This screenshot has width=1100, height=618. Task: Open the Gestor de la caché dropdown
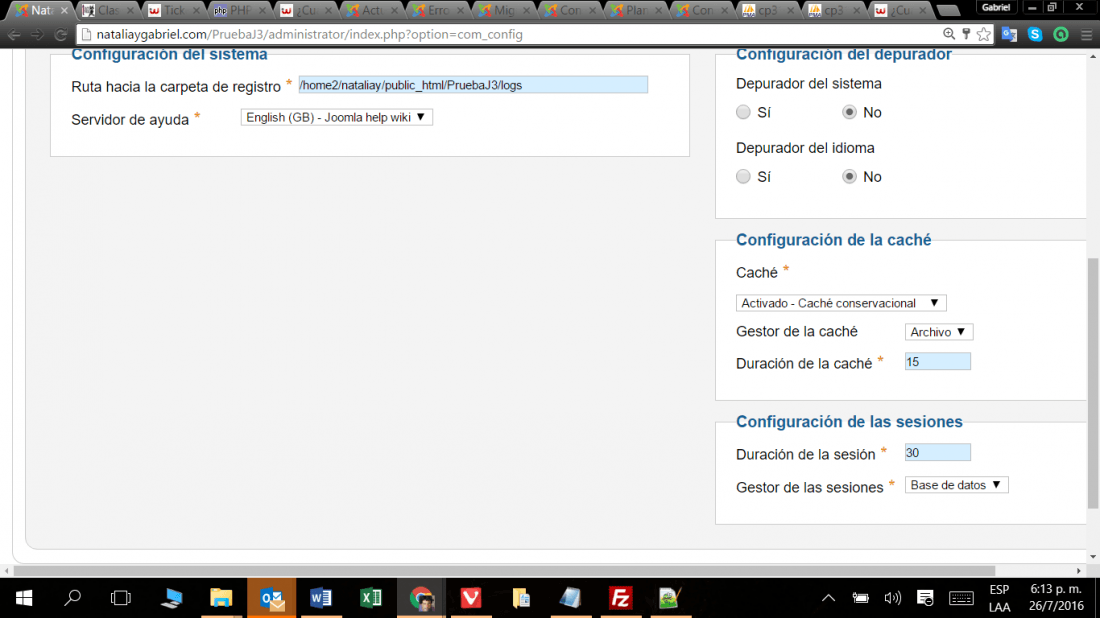tap(939, 332)
